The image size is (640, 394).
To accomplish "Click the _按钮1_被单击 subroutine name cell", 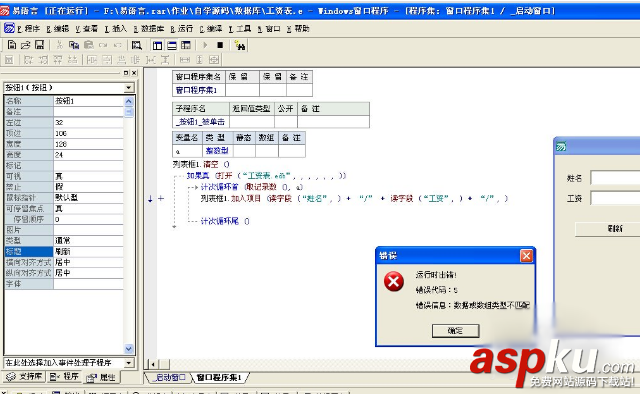I will pyautogui.click(x=201, y=122).
